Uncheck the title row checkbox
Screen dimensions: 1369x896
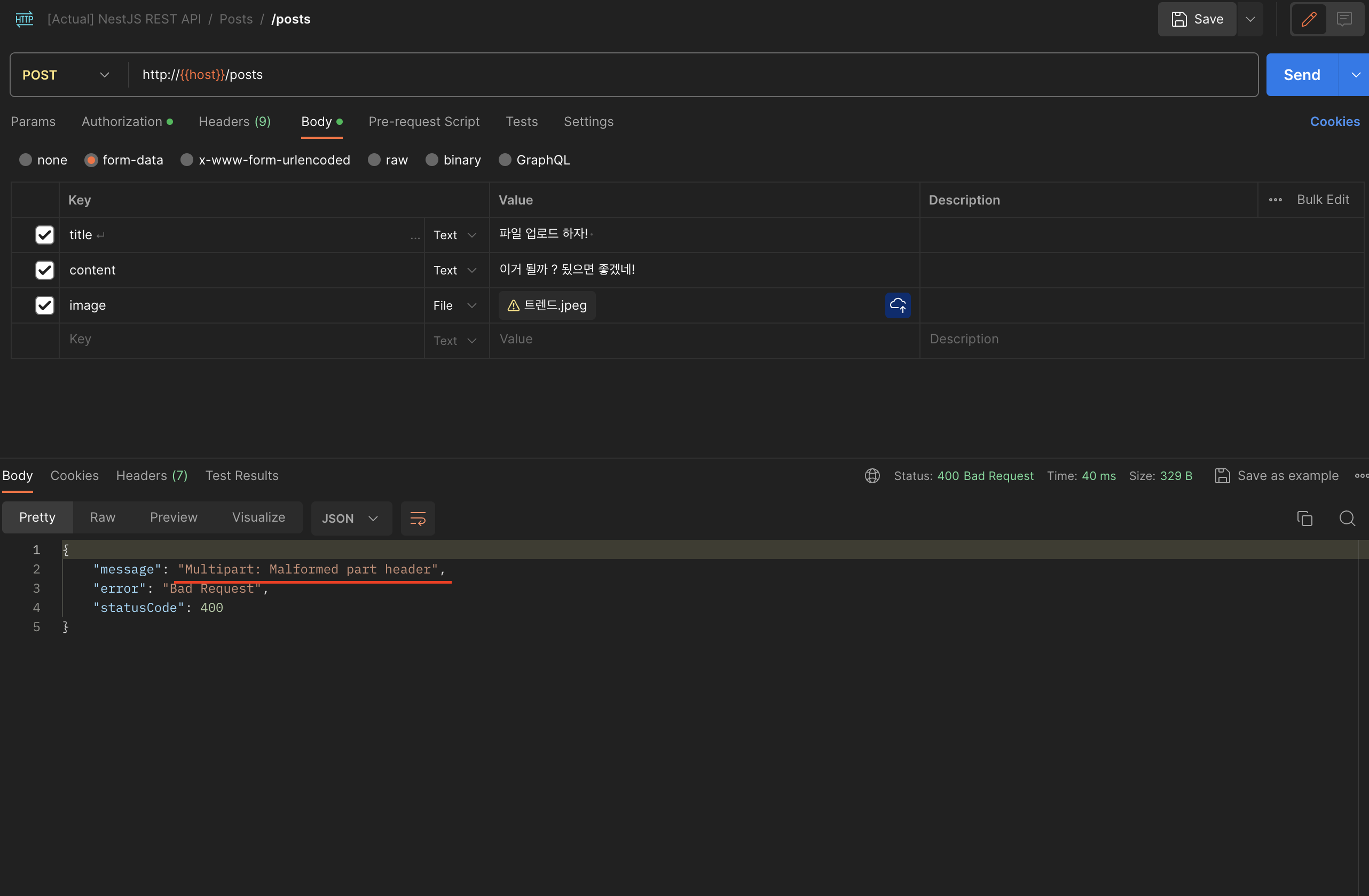pyautogui.click(x=45, y=234)
